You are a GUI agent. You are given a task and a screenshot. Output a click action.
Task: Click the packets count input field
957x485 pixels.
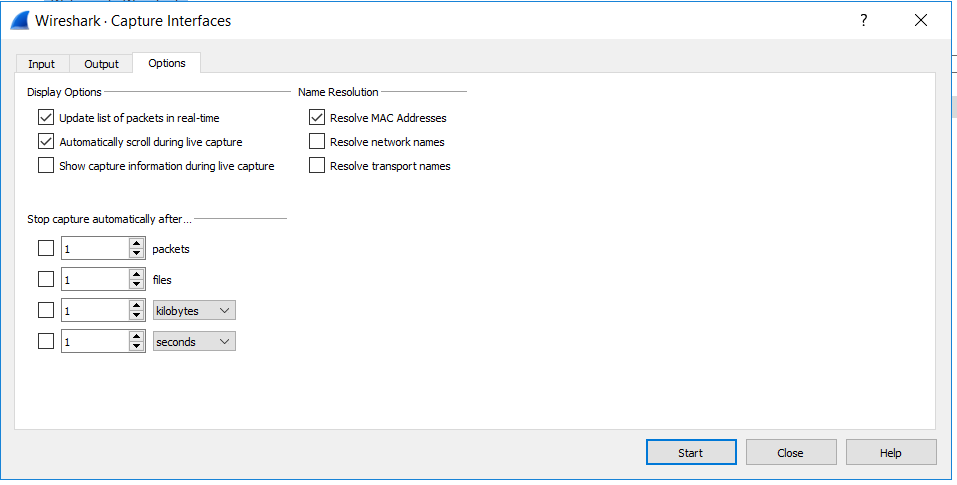95,249
